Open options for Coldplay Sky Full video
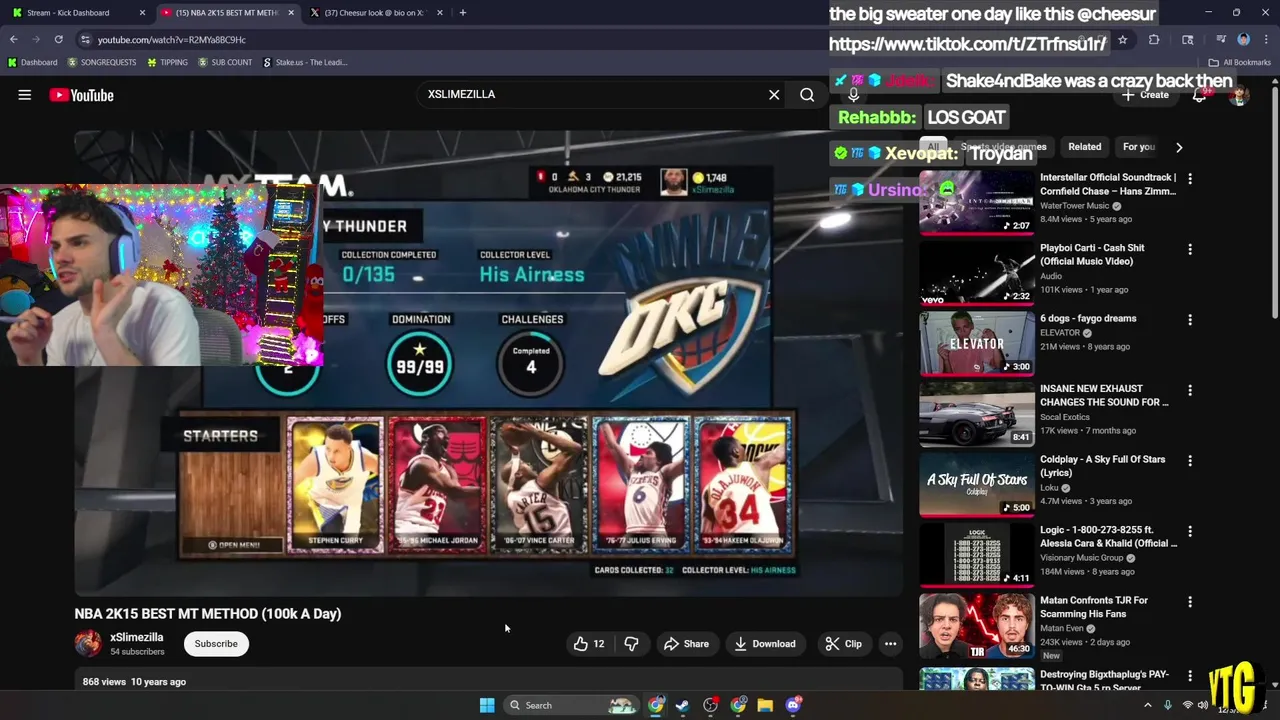Screen dimensions: 1280x720 coord(1190,461)
